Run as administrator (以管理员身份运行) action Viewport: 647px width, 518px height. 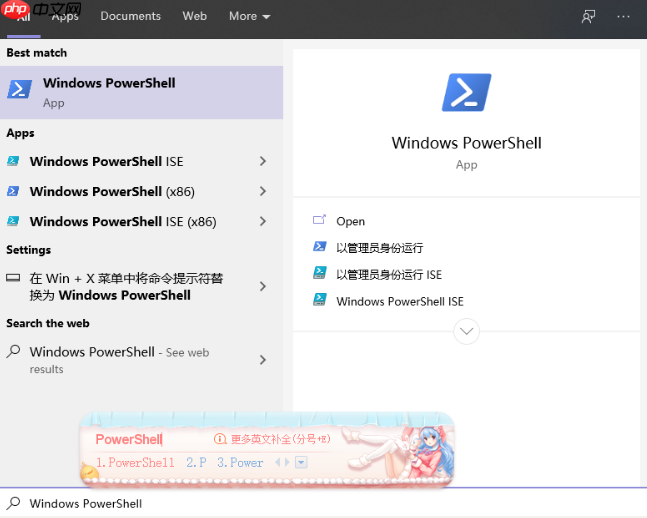tap(380, 248)
